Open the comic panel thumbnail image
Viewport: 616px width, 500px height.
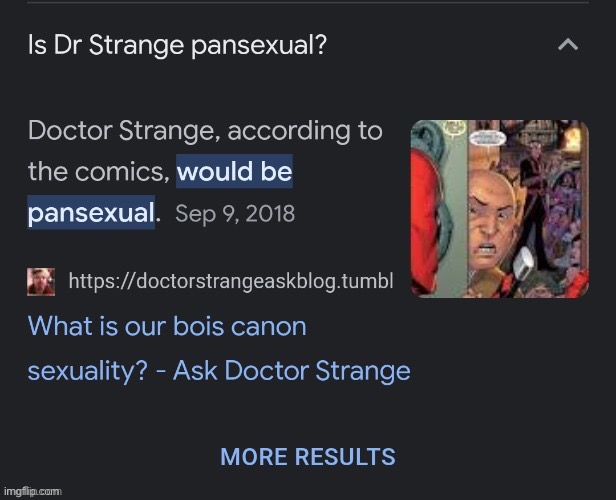click(x=500, y=208)
